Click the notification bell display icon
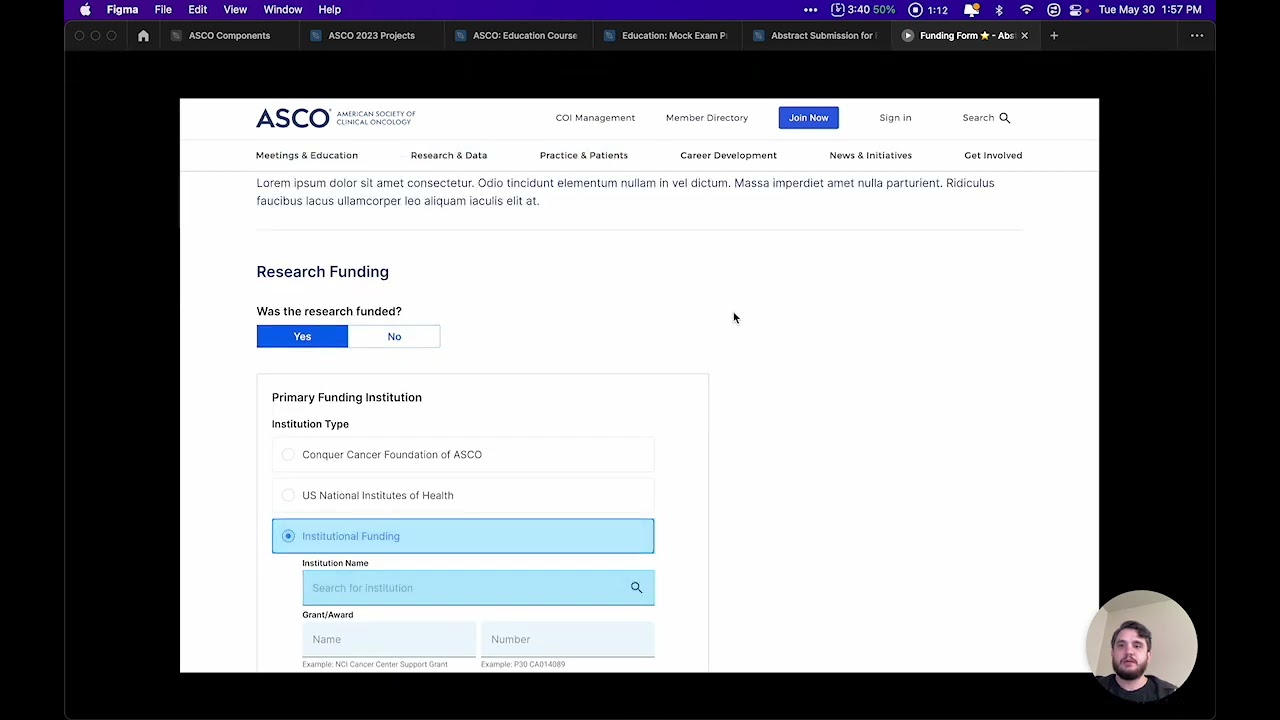 (x=970, y=10)
